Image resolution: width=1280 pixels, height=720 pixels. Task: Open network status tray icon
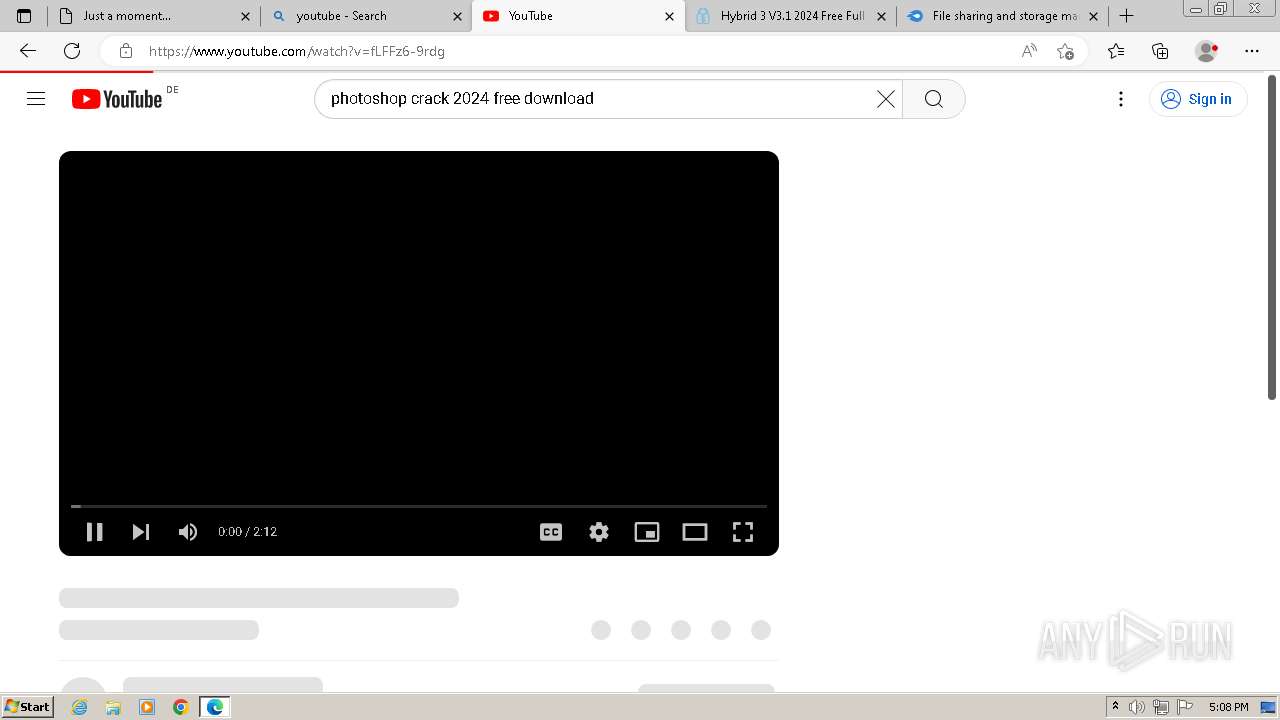coord(1161,707)
